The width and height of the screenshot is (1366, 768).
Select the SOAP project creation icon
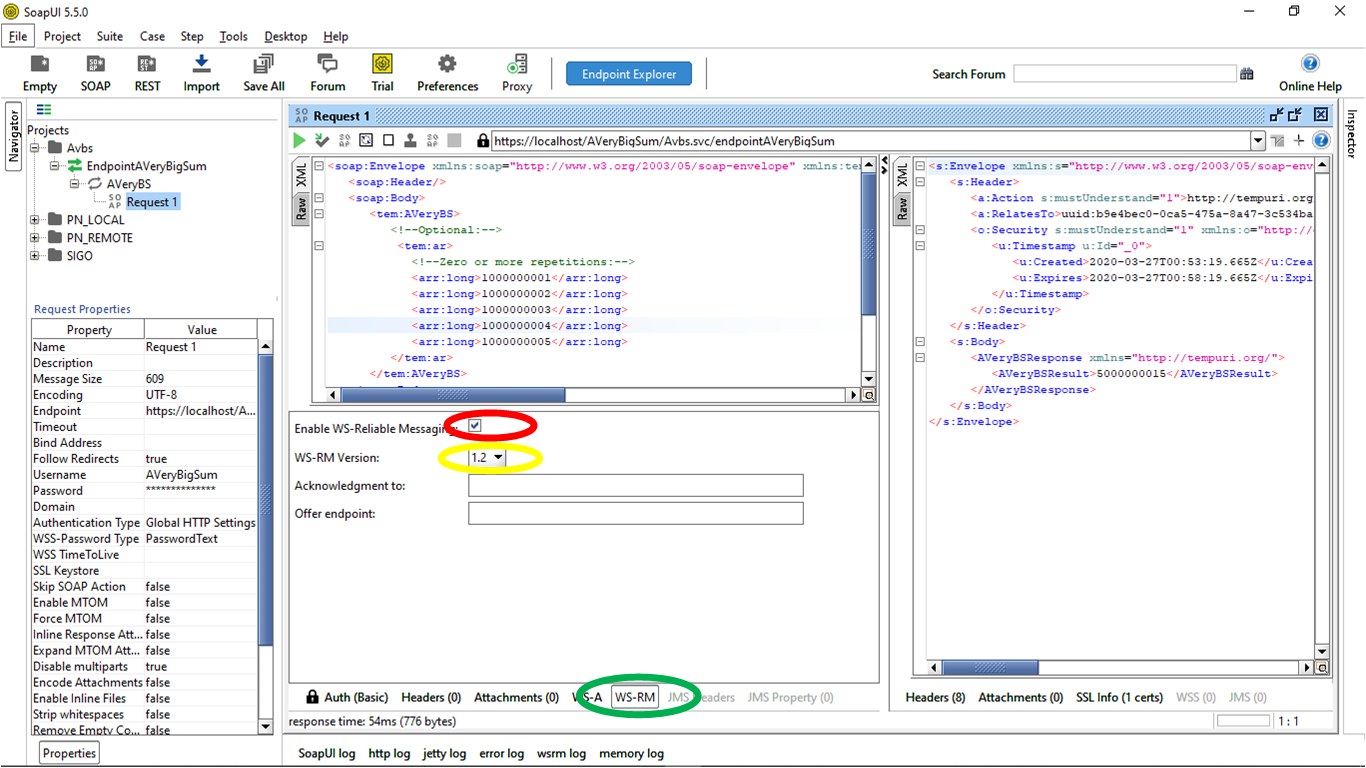point(95,72)
